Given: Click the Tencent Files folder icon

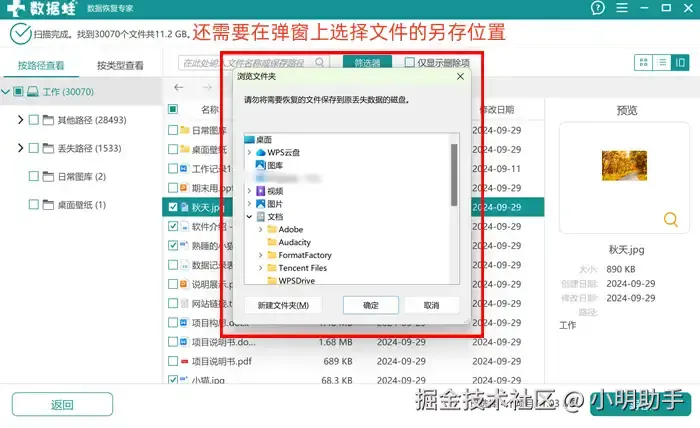Looking at the screenshot, I should point(272,268).
